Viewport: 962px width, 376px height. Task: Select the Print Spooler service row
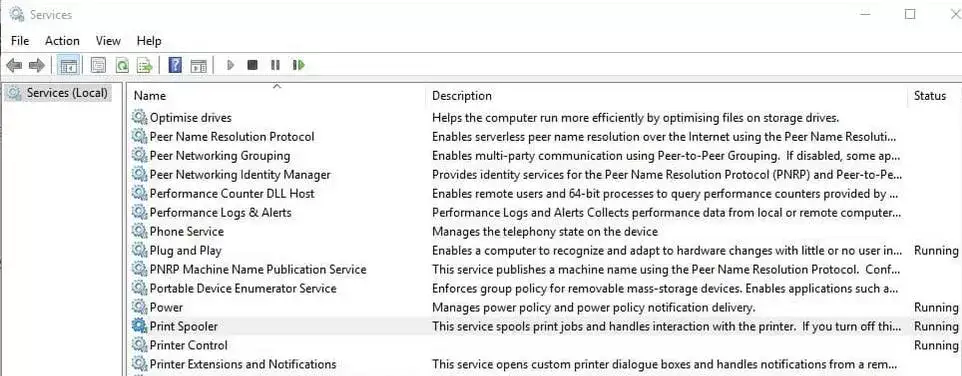pyautogui.click(x=544, y=326)
